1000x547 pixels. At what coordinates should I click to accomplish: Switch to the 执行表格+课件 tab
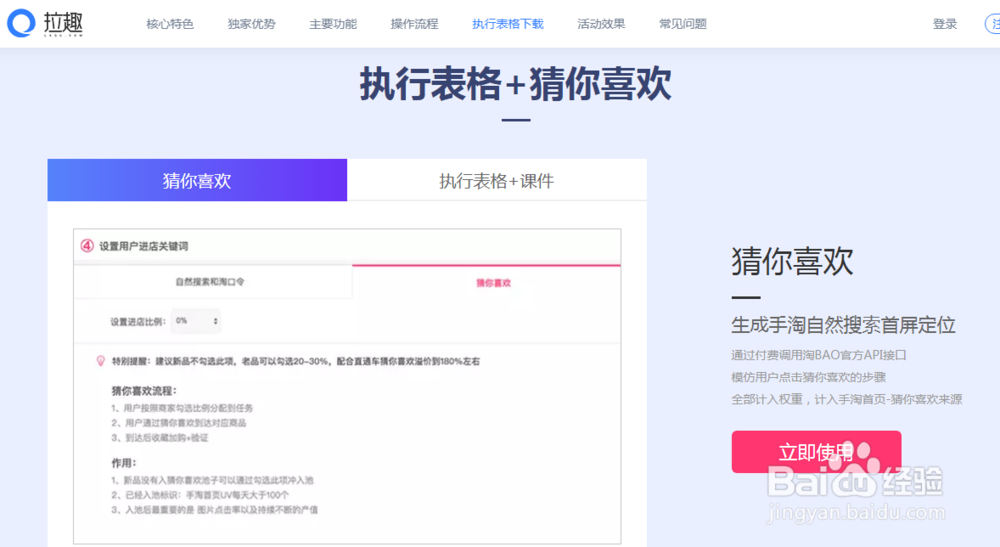point(497,180)
